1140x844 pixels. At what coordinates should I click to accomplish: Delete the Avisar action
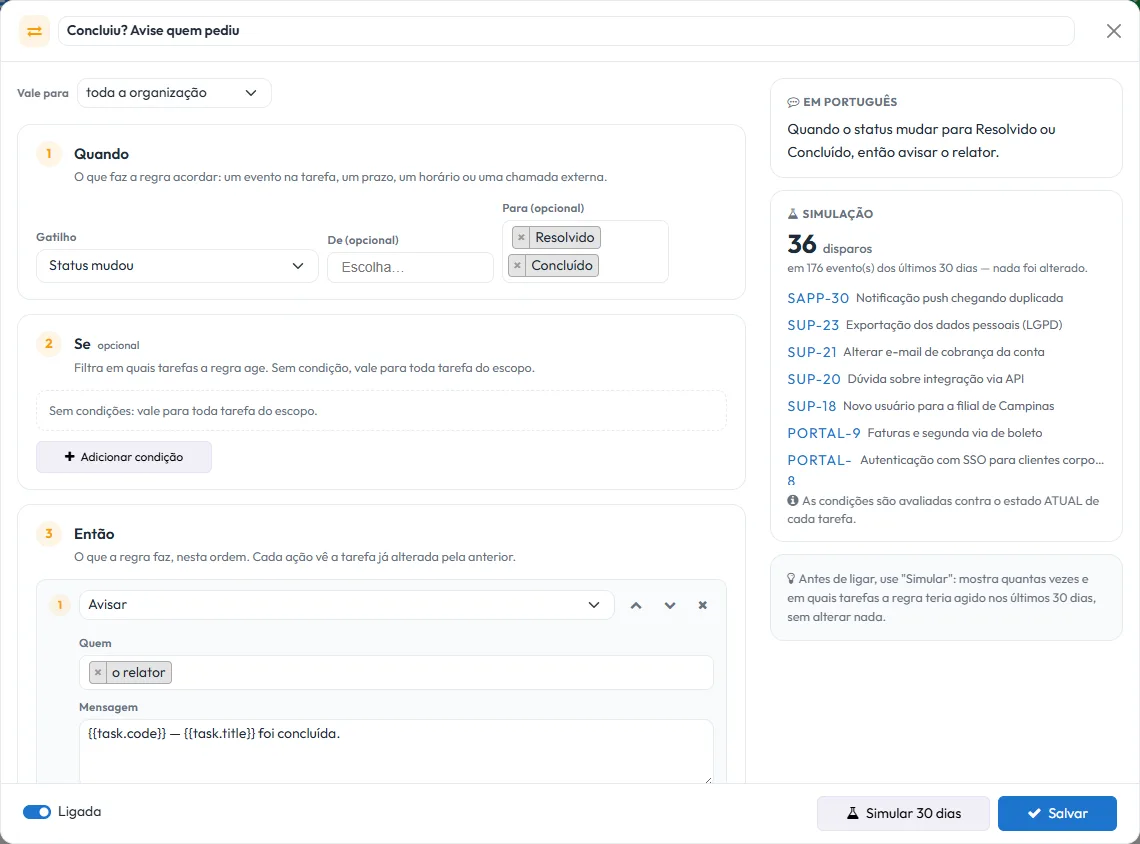[702, 605]
